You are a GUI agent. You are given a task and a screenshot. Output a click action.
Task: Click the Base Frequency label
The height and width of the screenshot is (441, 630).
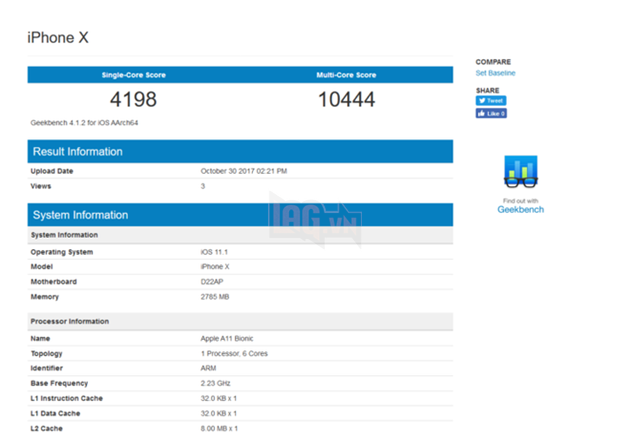(x=59, y=383)
